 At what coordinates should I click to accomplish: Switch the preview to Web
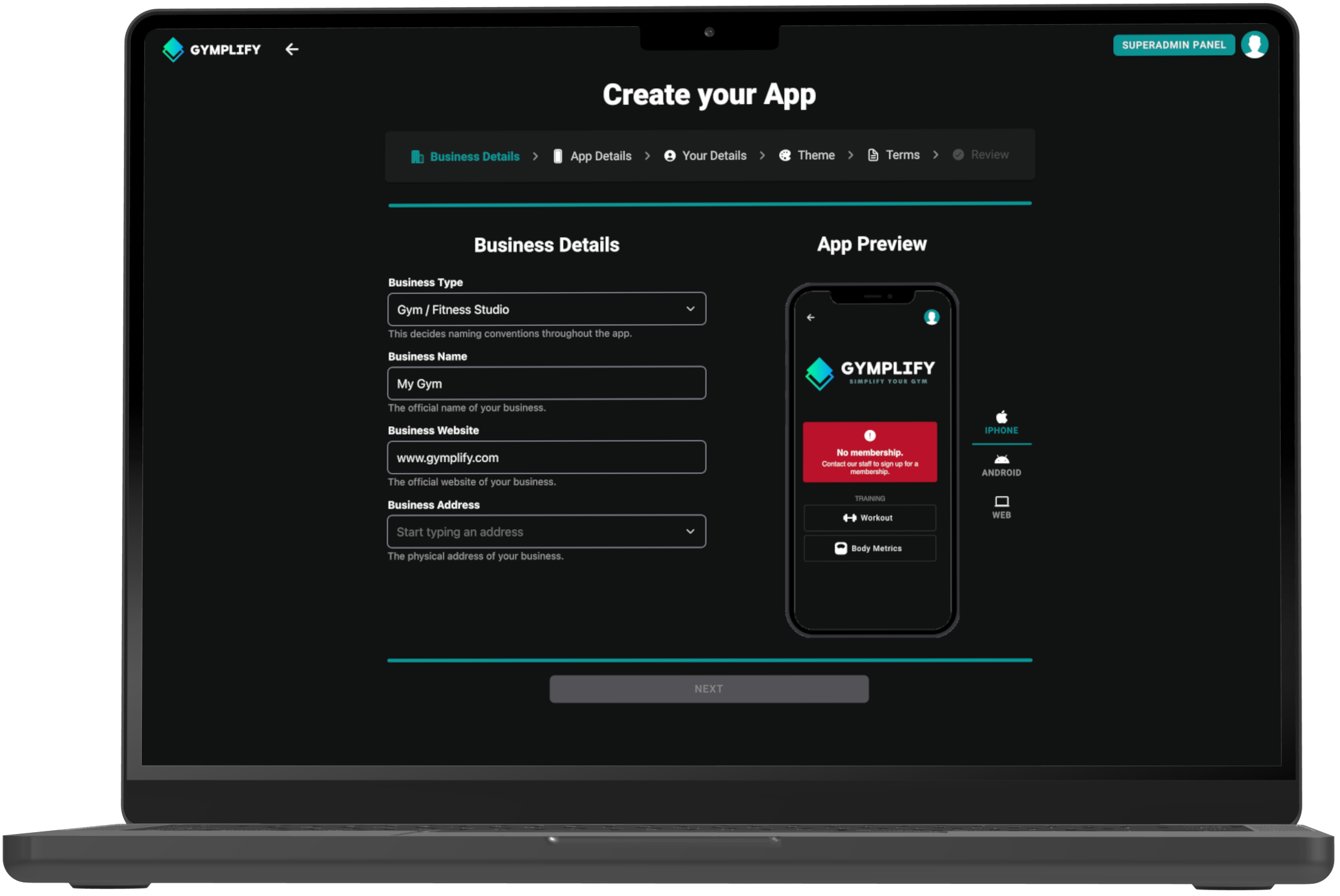coord(1001,506)
